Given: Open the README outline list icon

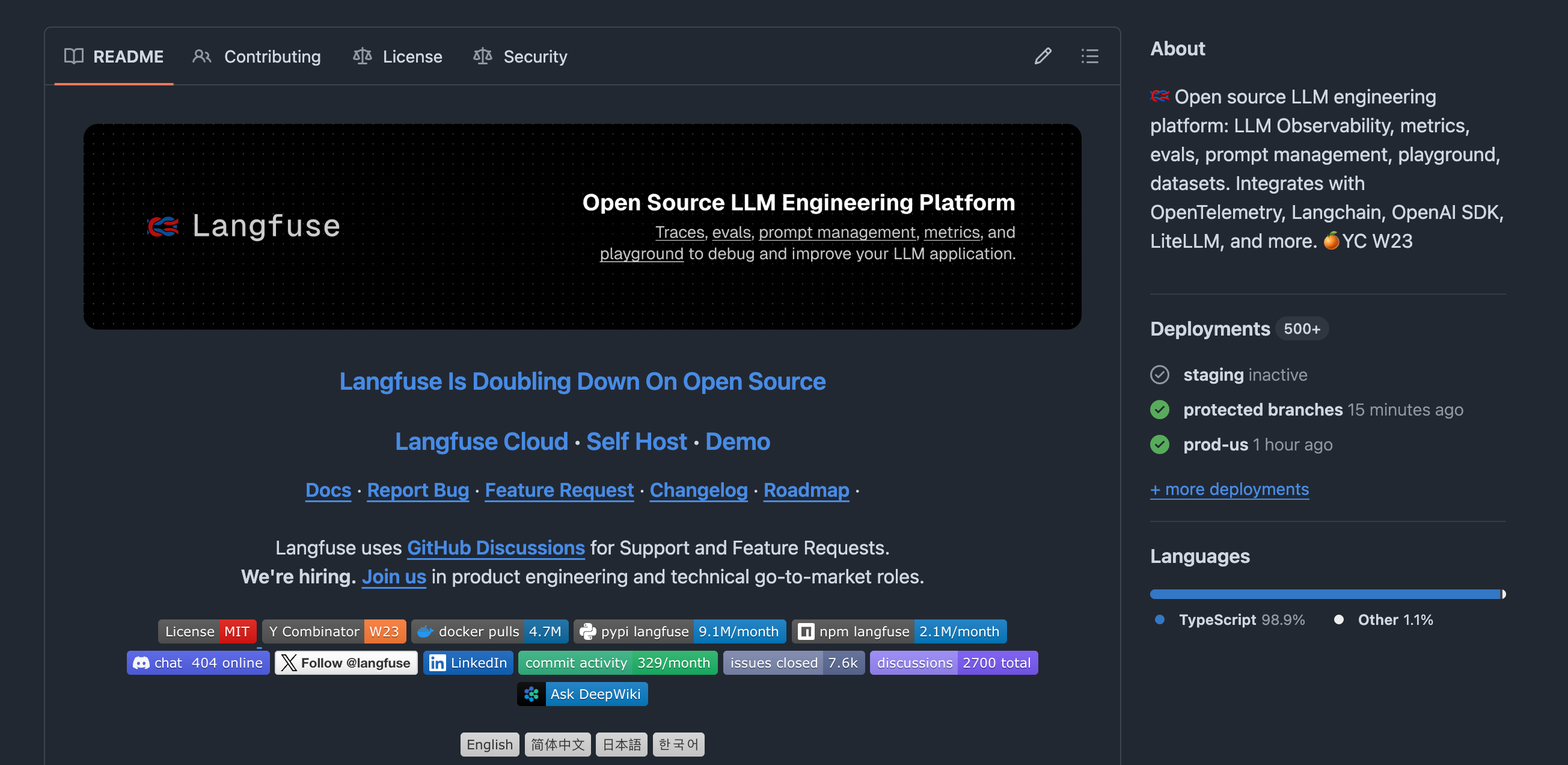Looking at the screenshot, I should tap(1089, 56).
